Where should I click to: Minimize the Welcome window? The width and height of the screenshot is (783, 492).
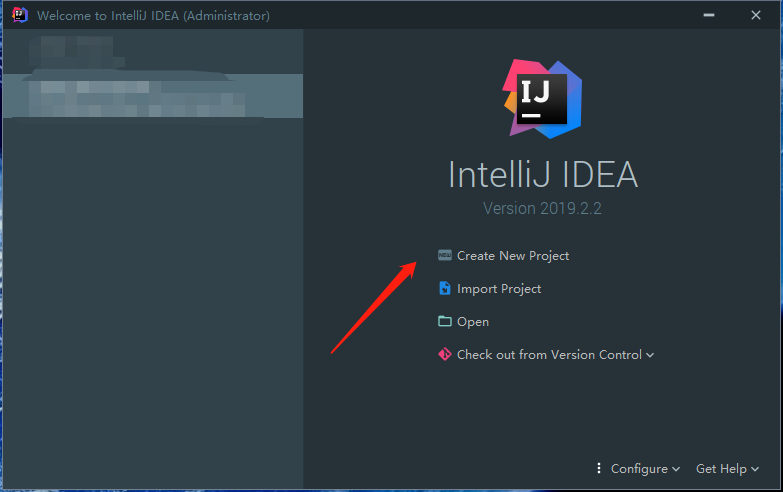pos(709,15)
